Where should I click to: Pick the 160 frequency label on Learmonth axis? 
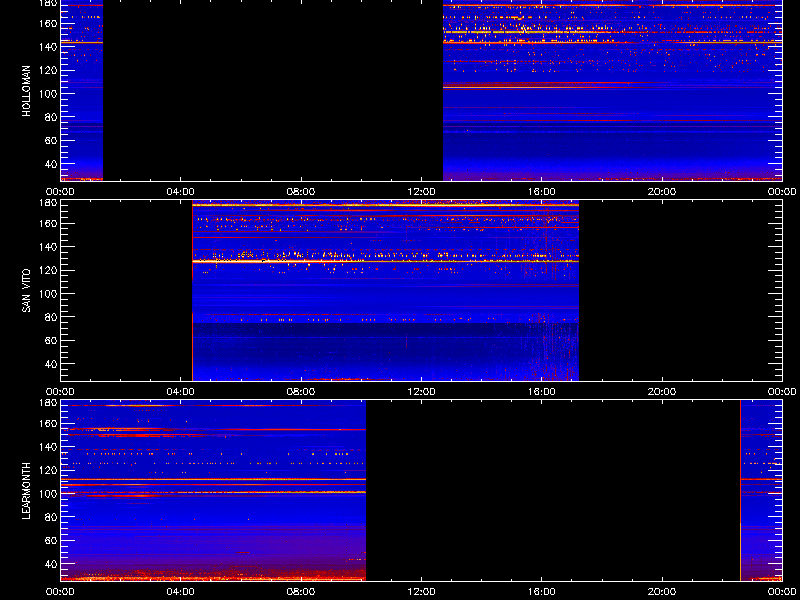47,423
